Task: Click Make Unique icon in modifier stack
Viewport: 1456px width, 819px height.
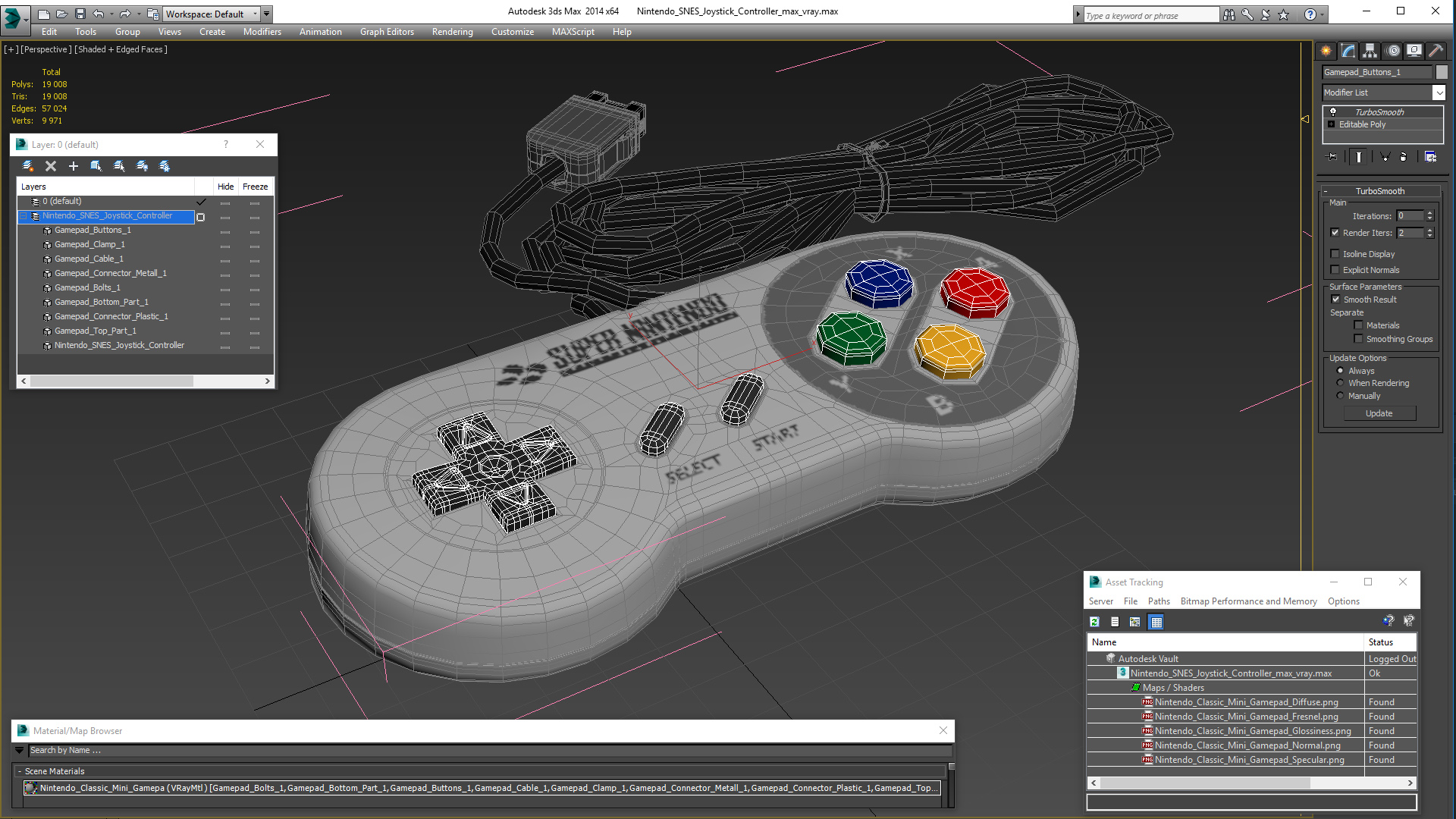Action: click(1385, 157)
